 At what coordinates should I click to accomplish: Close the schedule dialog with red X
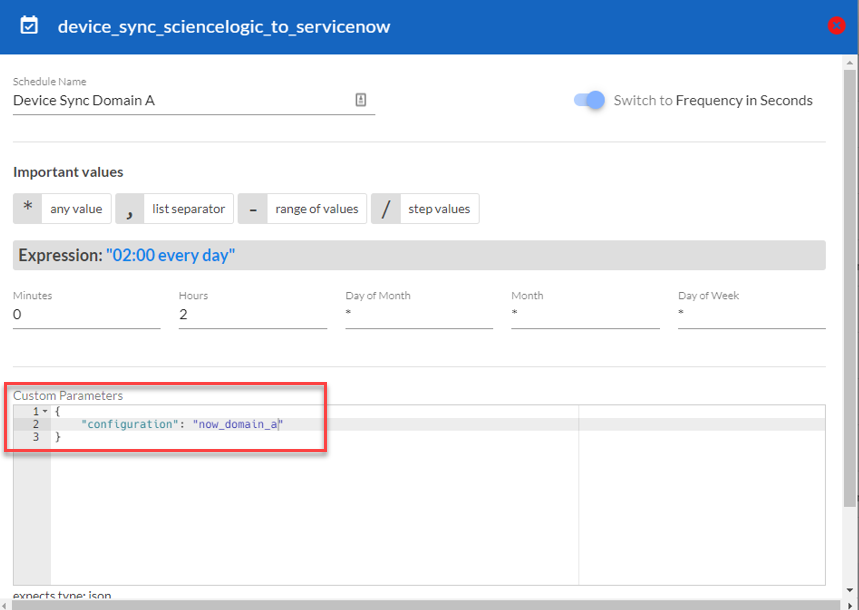pyautogui.click(x=836, y=26)
